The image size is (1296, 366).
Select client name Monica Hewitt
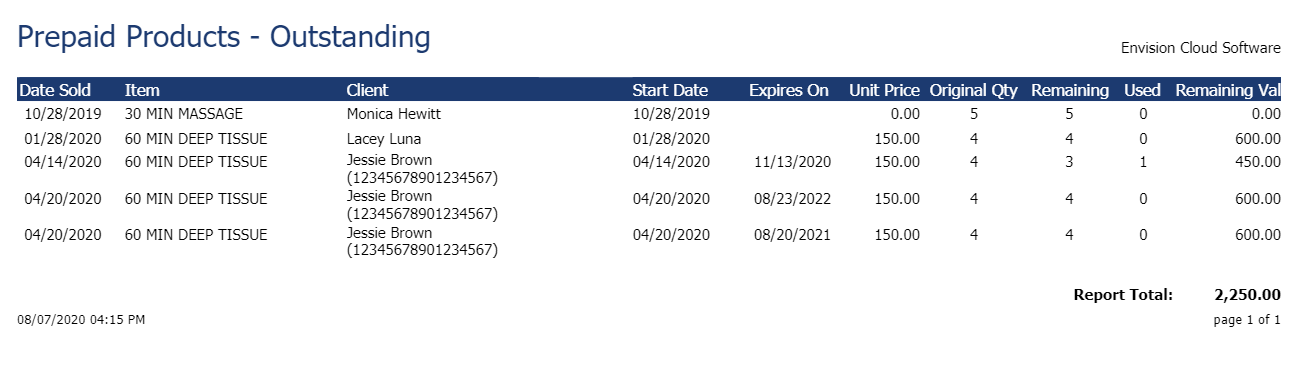(x=394, y=114)
